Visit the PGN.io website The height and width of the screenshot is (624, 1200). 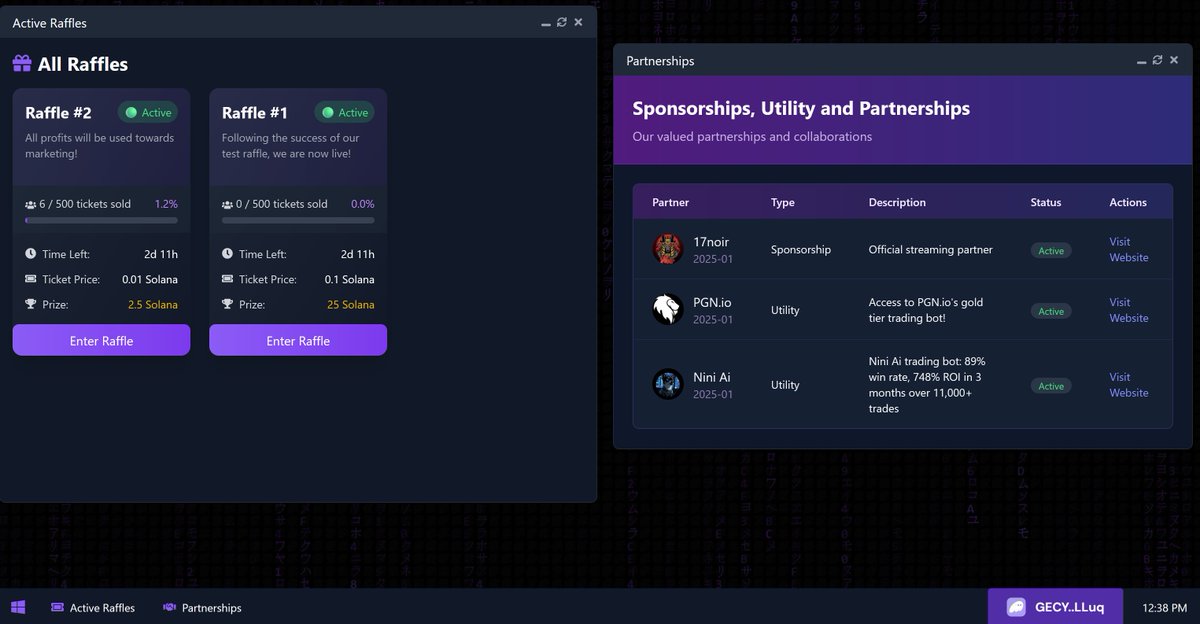pyautogui.click(x=1129, y=309)
